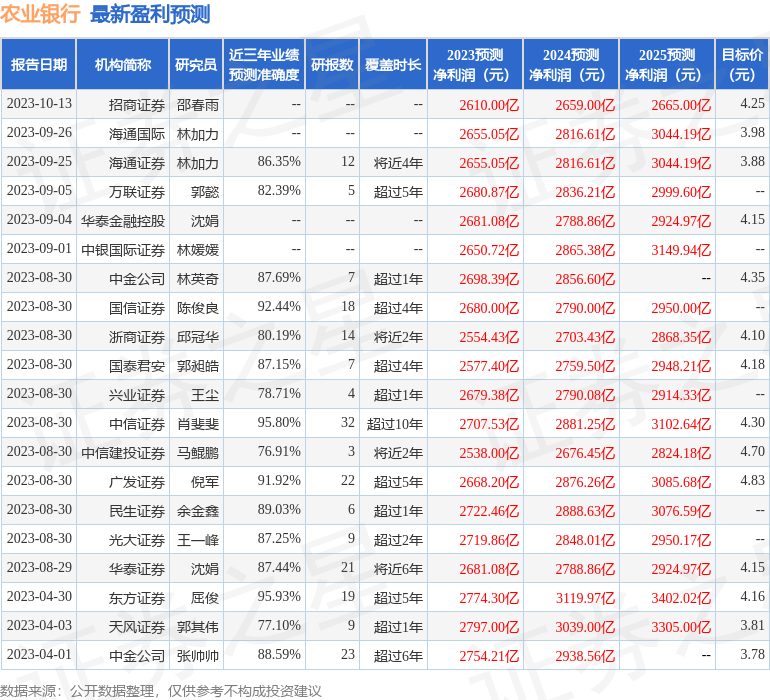The width and height of the screenshot is (770, 700).
Task: Click the 2025预测净利润 header
Action: tap(667, 64)
